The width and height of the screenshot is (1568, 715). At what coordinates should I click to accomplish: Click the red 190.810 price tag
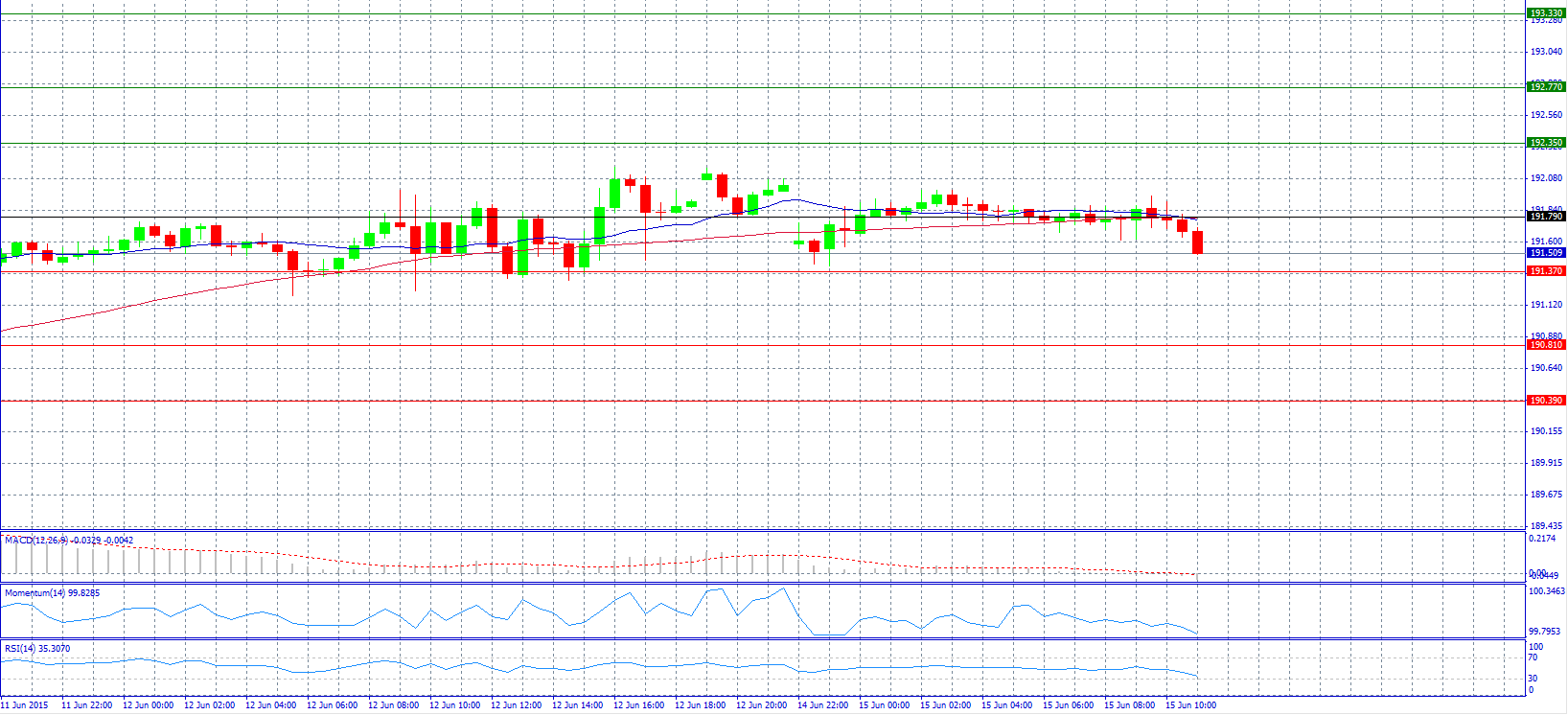(x=1546, y=345)
